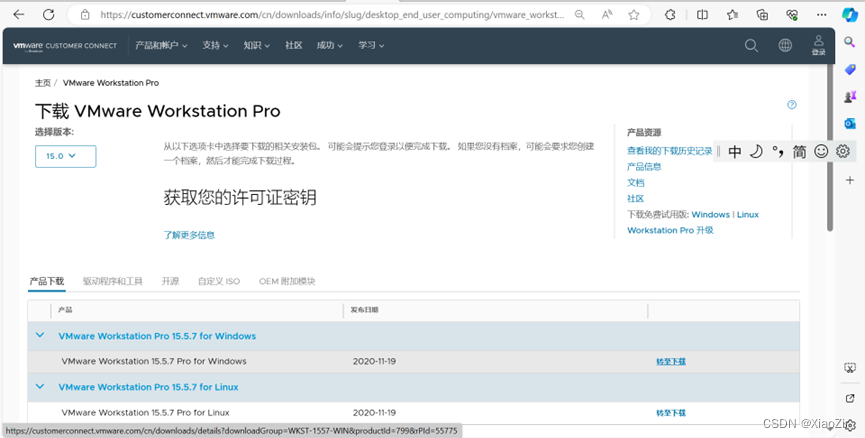865x438 pixels.
Task: Open the language globe icon
Action: (785, 46)
